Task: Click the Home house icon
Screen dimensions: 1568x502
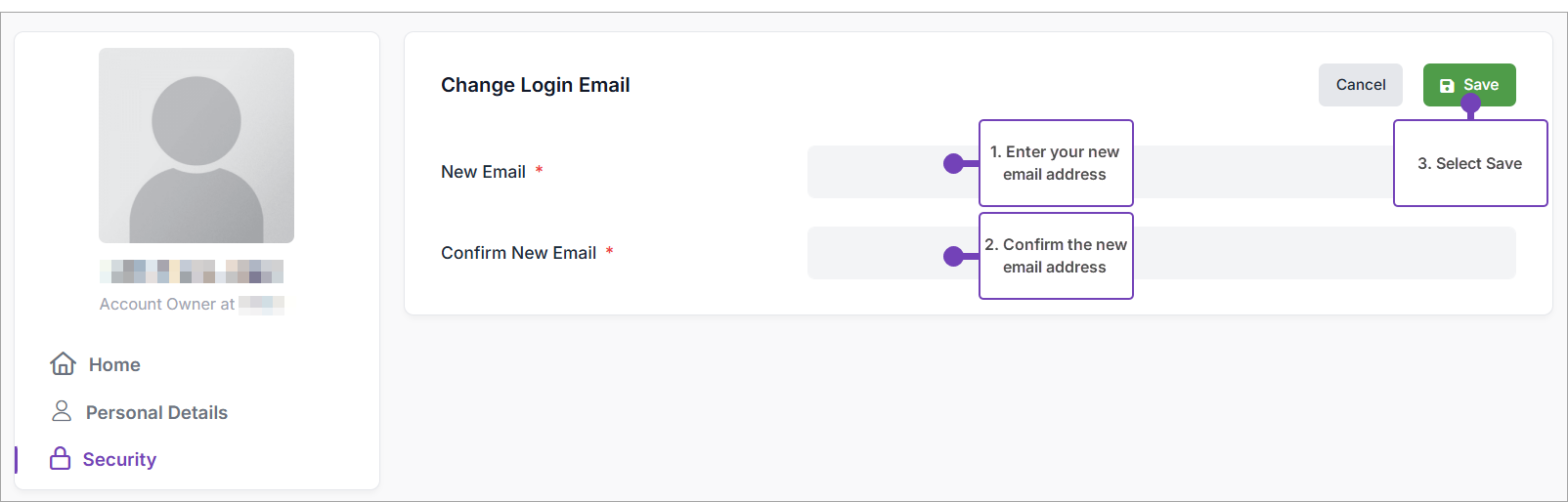Action: point(64,363)
